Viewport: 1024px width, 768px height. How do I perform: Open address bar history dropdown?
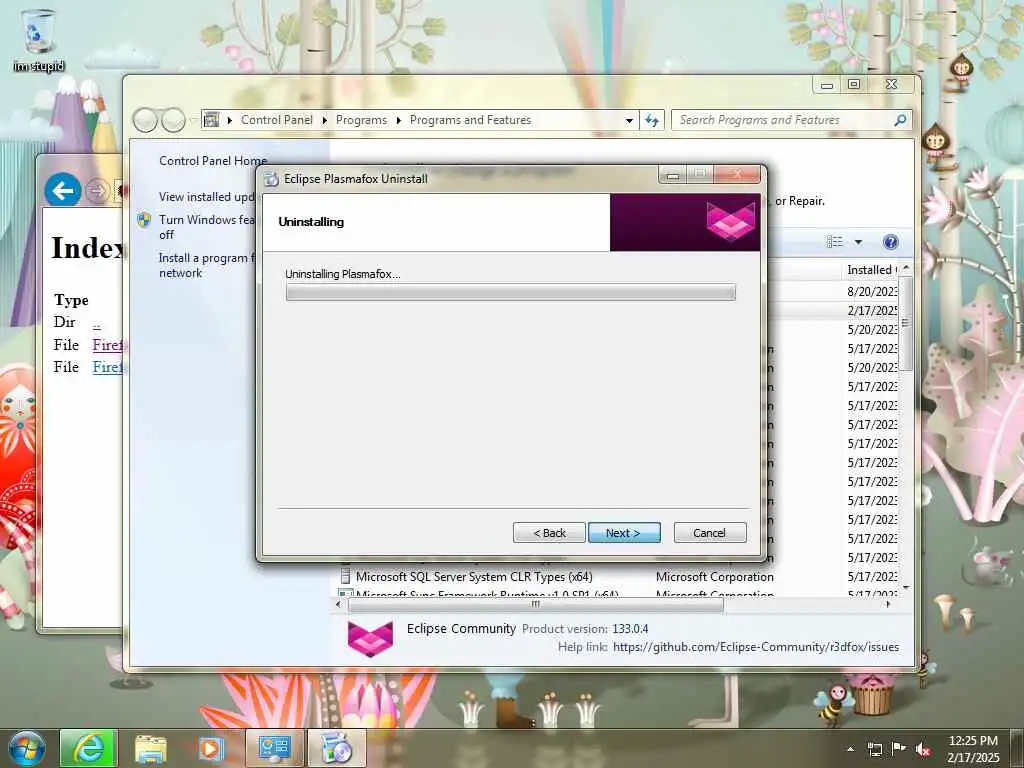pos(629,120)
